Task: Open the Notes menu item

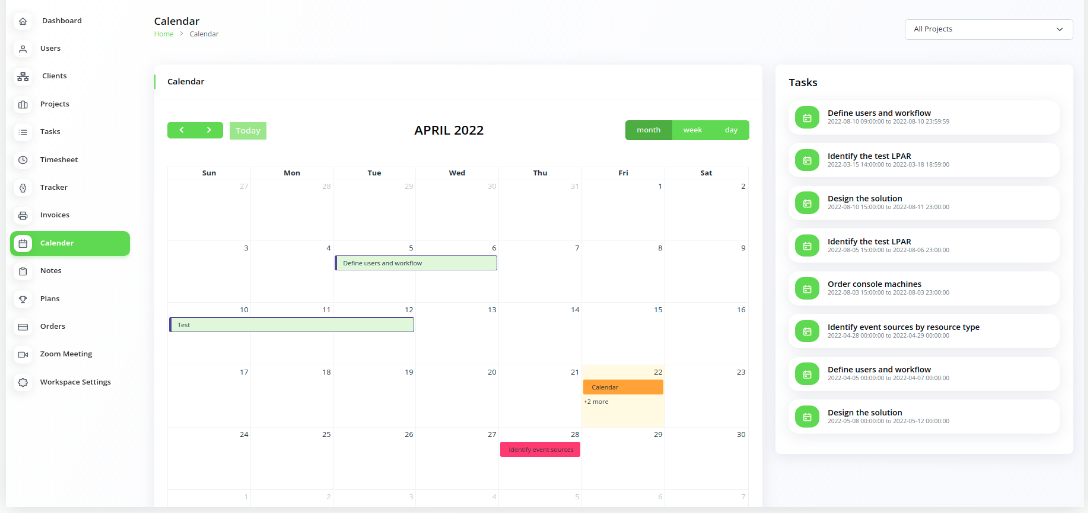Action: pyautogui.click(x=51, y=271)
